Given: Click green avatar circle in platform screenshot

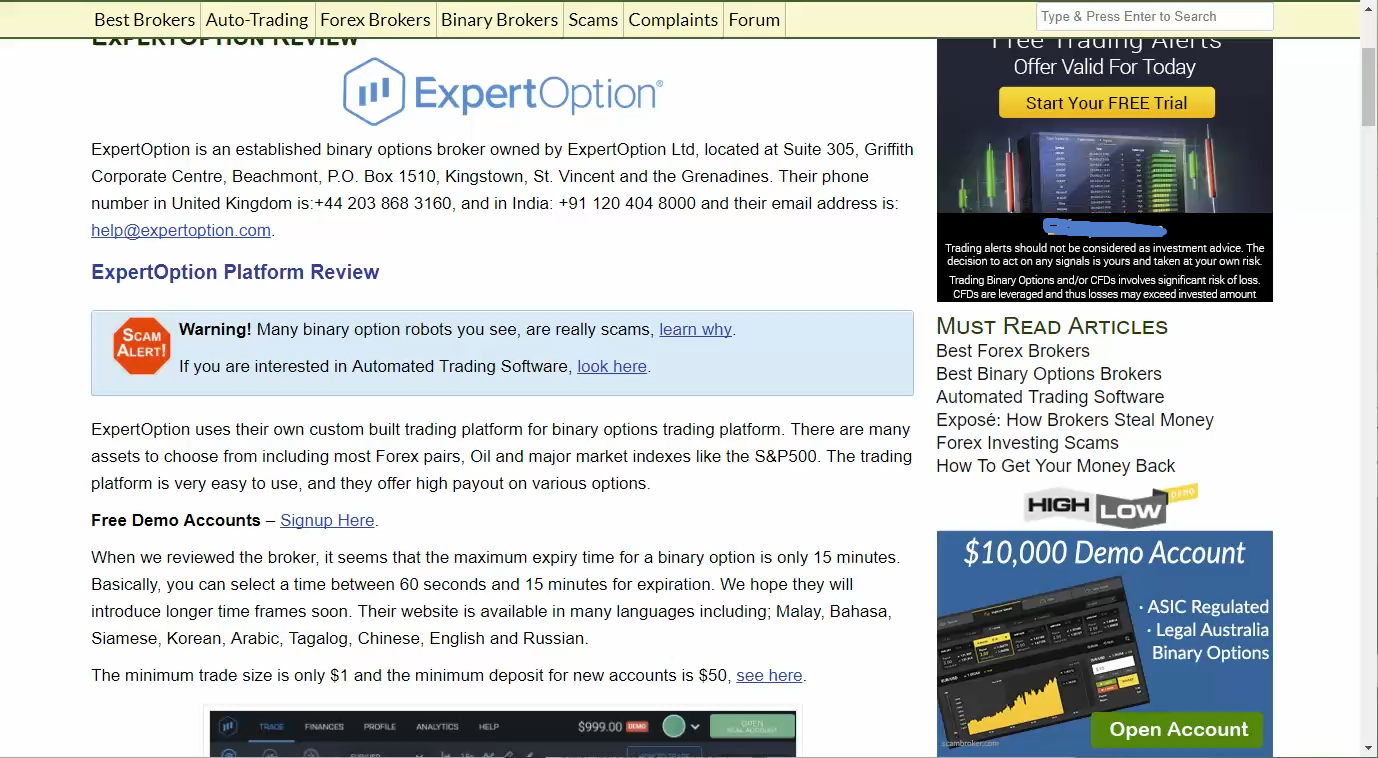Looking at the screenshot, I should (x=673, y=726).
